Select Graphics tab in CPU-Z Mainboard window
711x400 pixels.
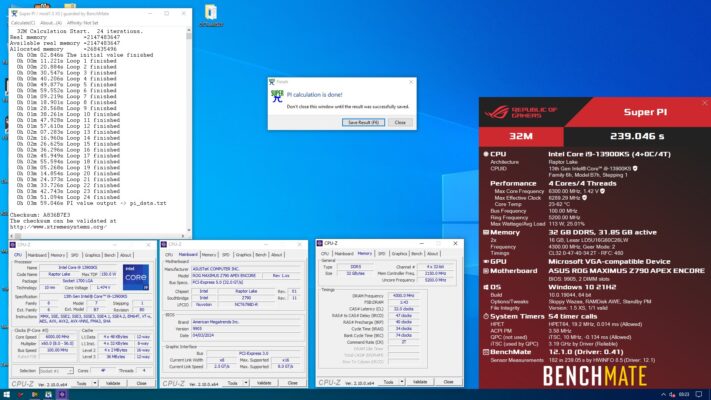tap(243, 255)
